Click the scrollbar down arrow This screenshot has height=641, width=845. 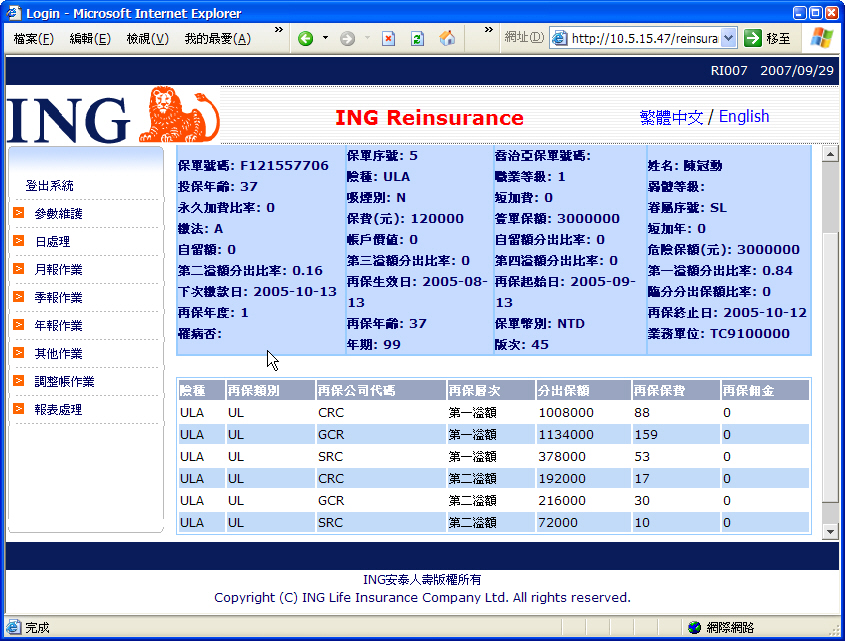point(830,532)
